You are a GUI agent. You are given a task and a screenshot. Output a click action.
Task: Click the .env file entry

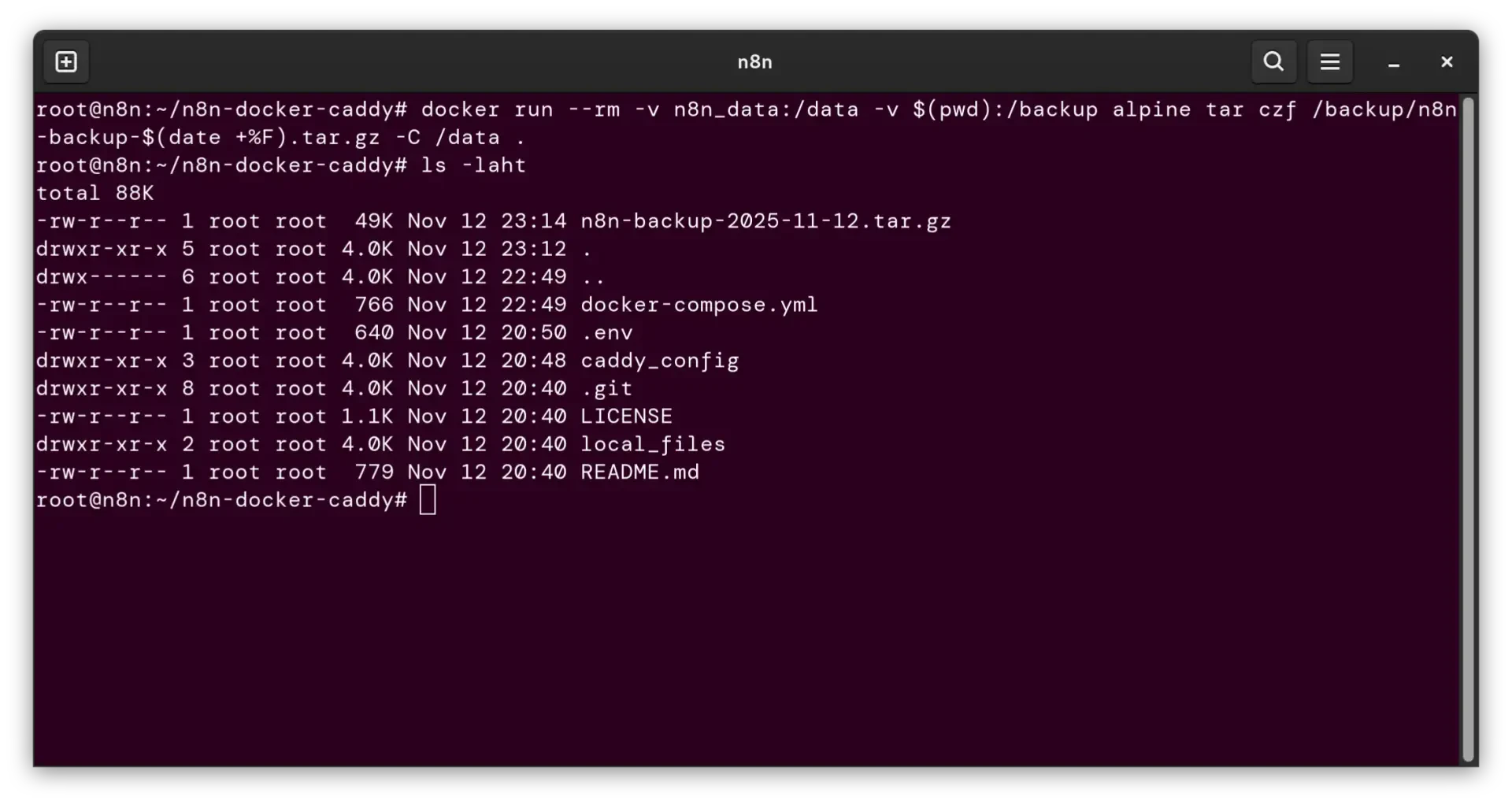606,332
